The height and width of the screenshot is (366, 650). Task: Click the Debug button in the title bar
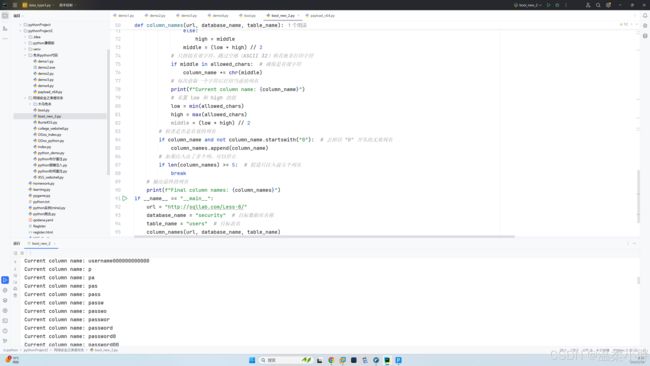click(557, 5)
